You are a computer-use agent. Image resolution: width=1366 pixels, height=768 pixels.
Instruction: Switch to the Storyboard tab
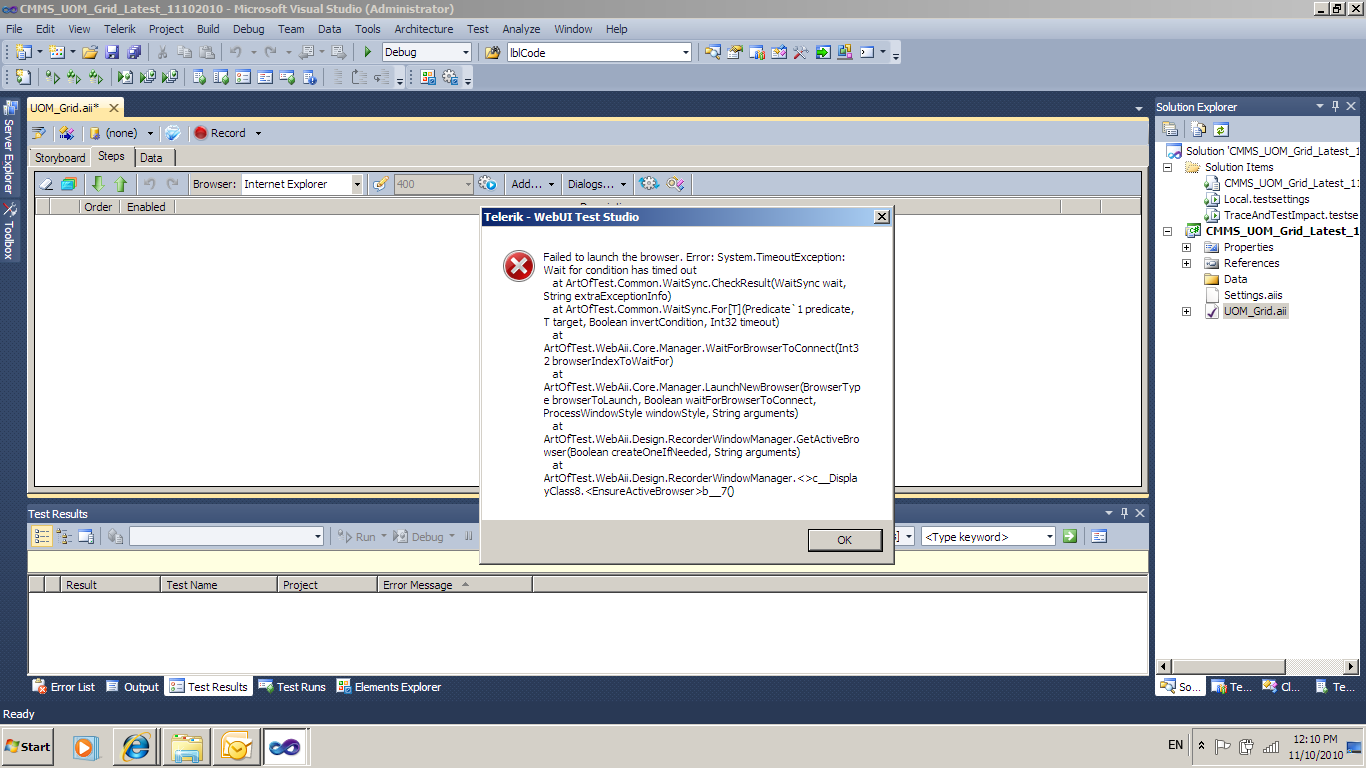[60, 158]
